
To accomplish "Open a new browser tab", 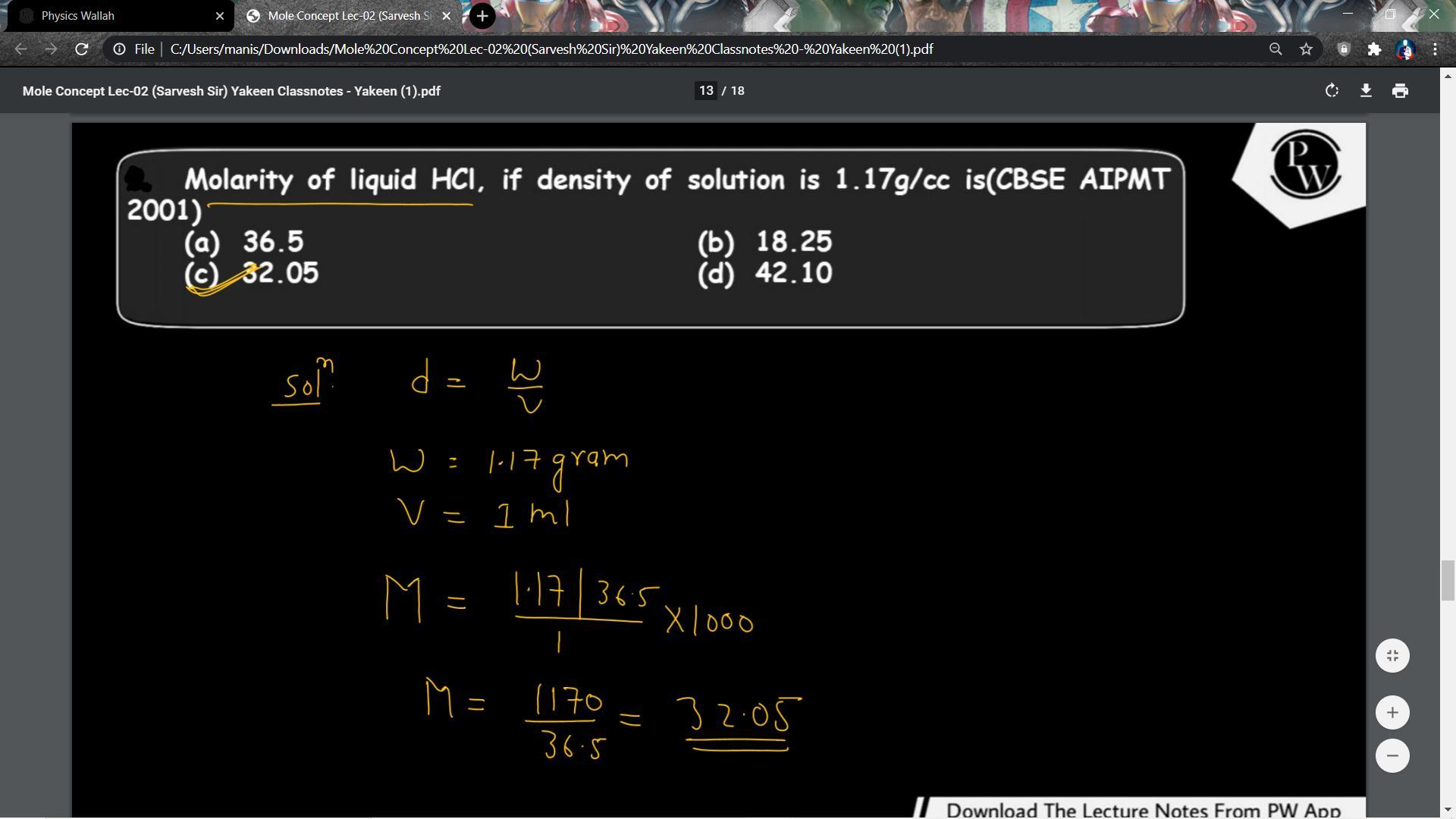I will (x=482, y=16).
